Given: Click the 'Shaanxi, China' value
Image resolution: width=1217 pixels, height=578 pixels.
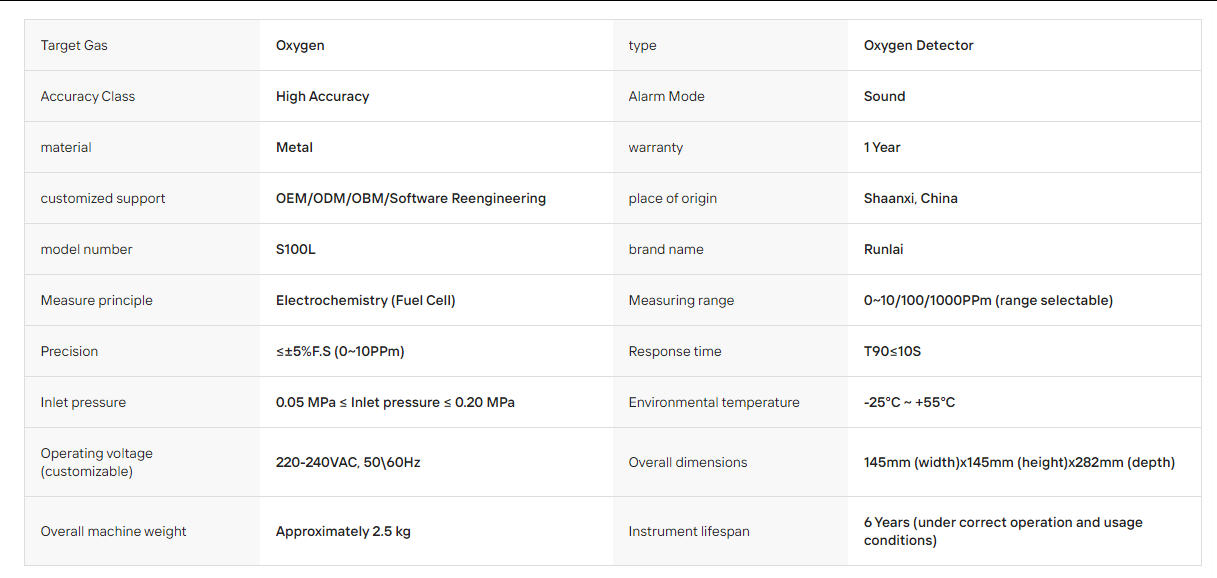Looking at the screenshot, I should (911, 198).
